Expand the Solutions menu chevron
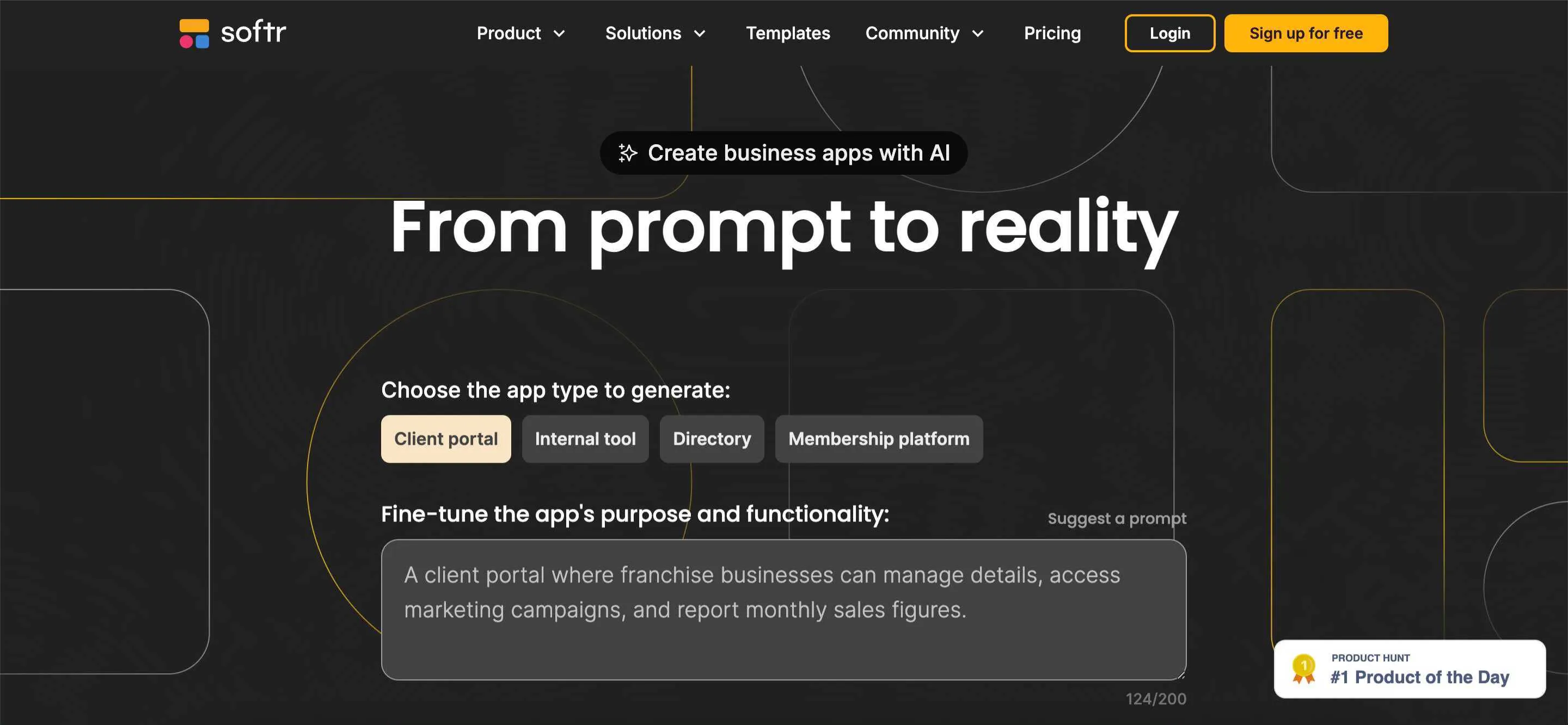Viewport: 1568px width, 725px height. [x=700, y=34]
